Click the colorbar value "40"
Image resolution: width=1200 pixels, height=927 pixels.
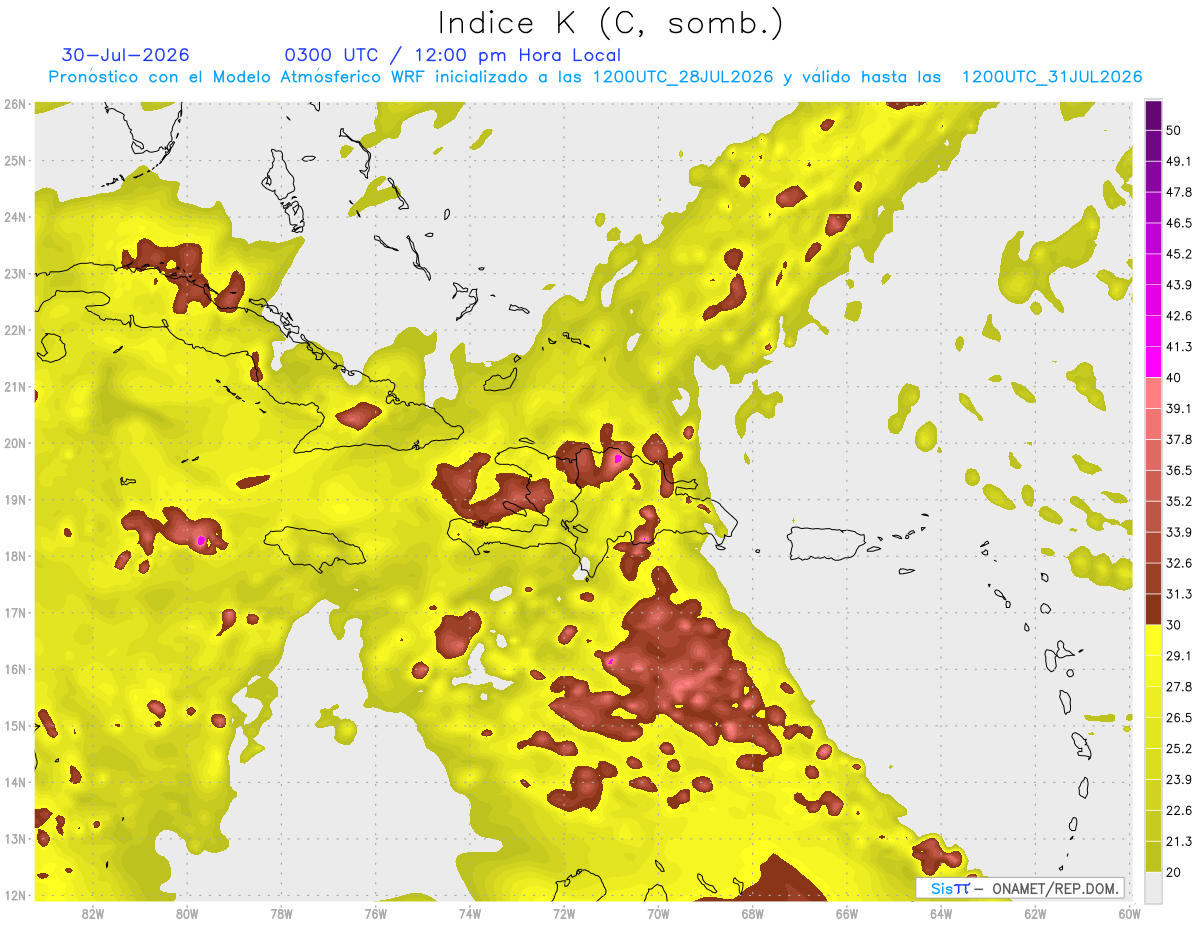coord(1174,377)
